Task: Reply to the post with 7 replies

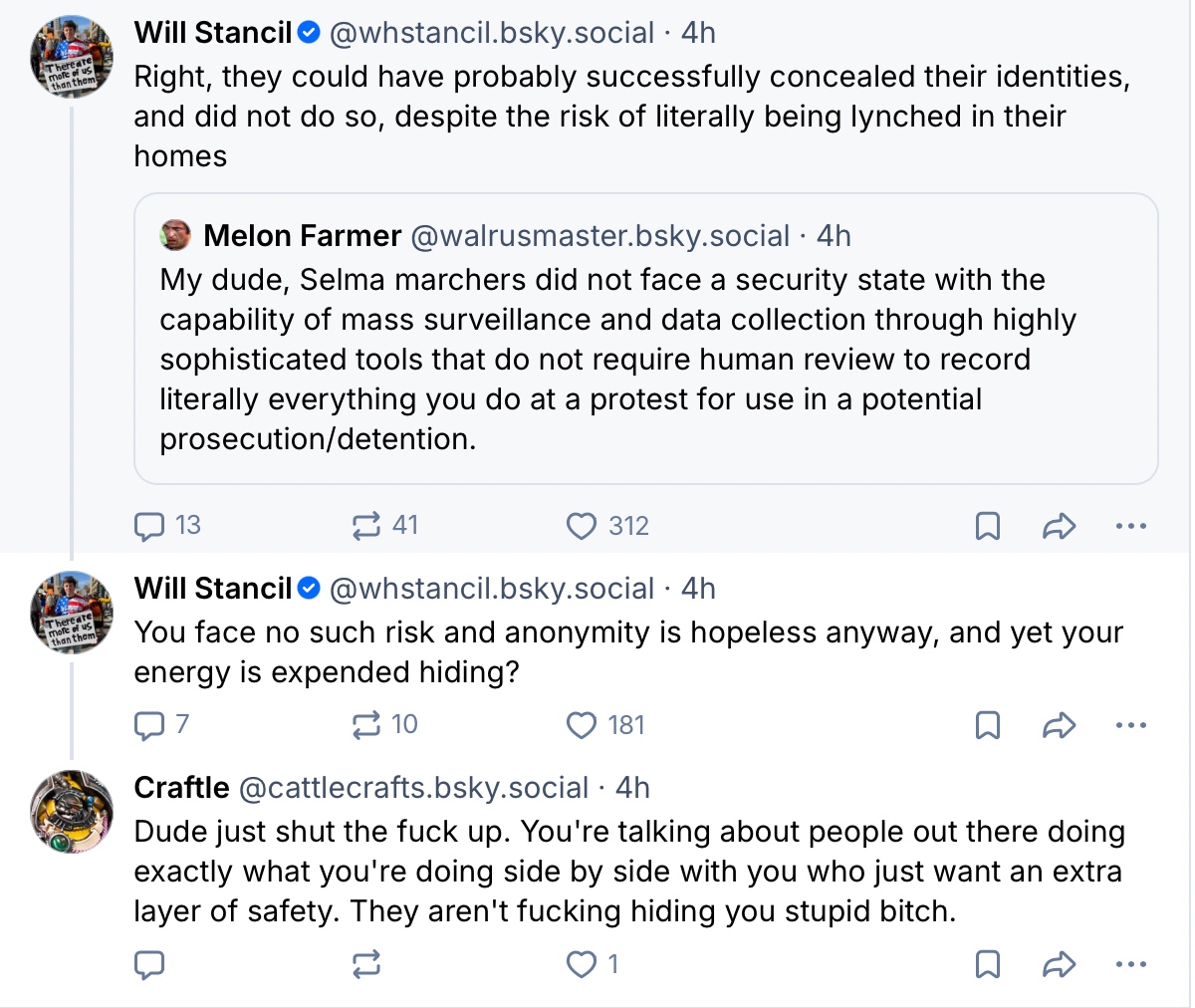Action: [x=149, y=724]
